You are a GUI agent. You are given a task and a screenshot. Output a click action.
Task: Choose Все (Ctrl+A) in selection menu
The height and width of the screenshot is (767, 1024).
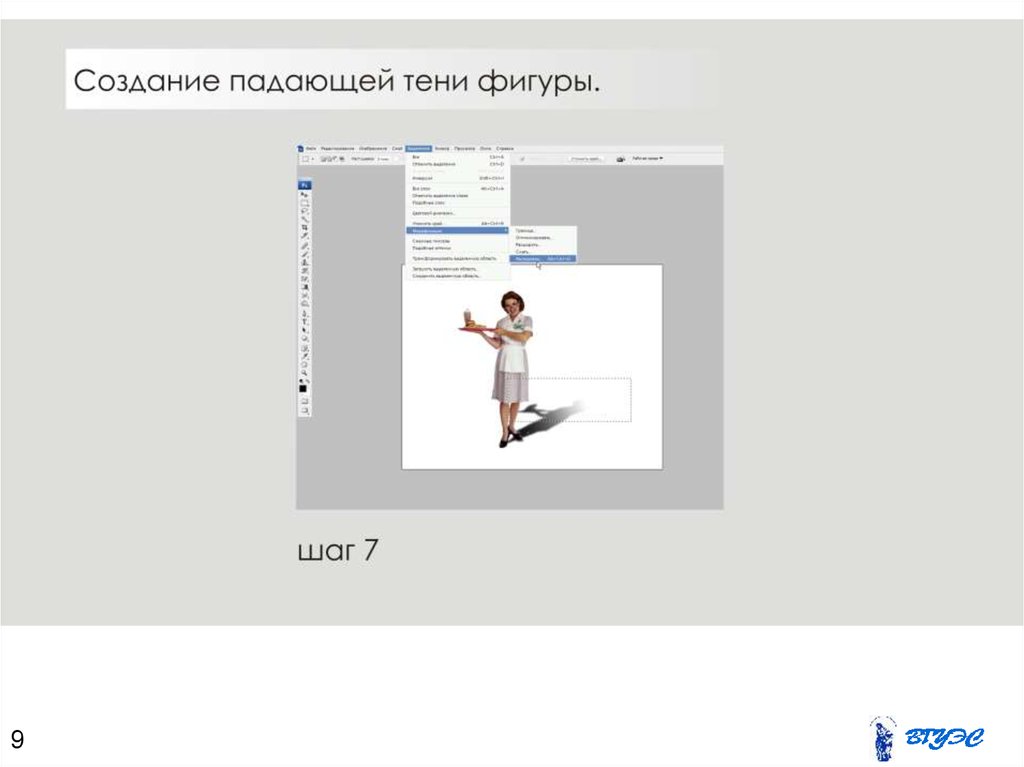458,157
